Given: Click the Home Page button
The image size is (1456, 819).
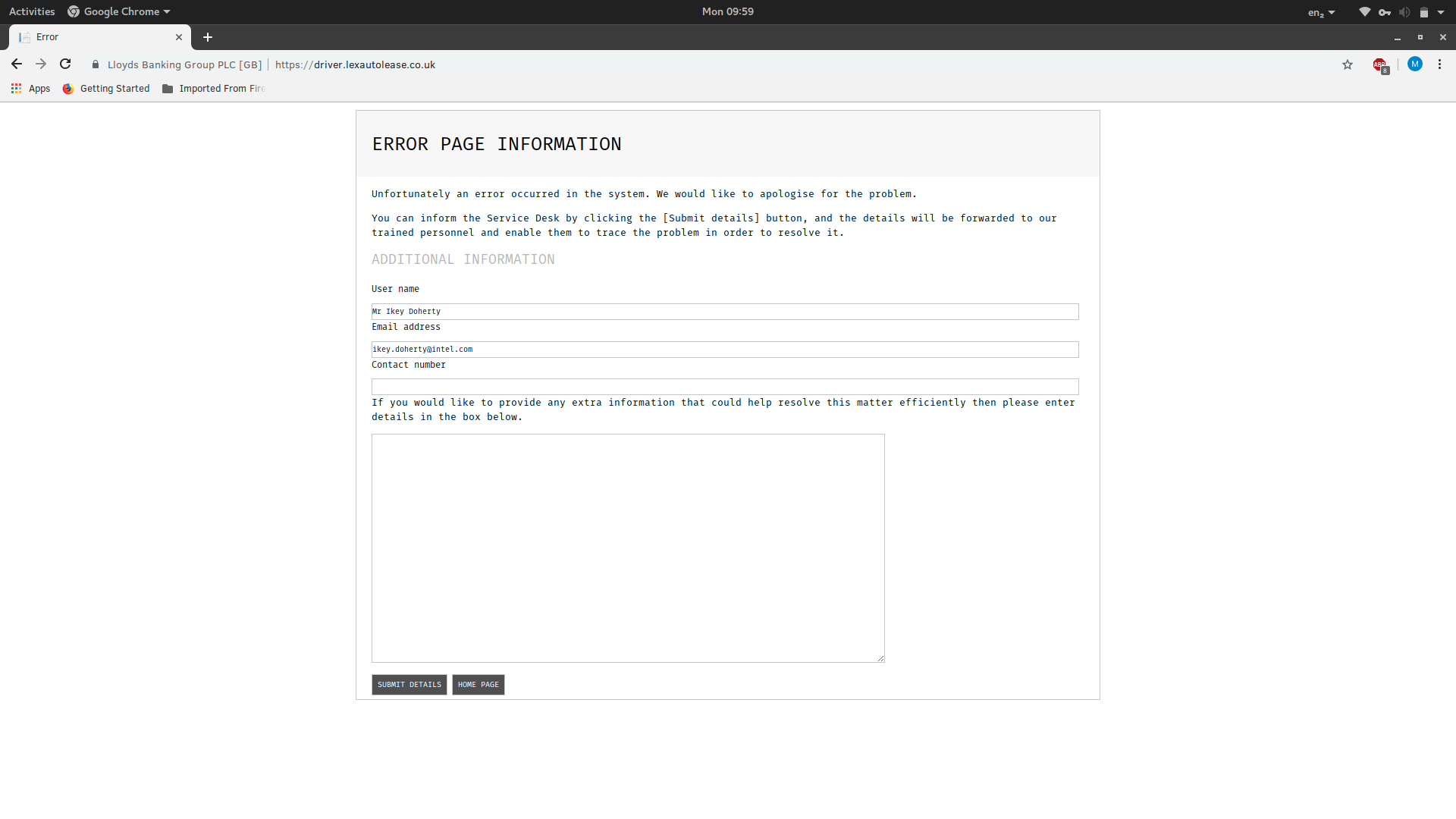Looking at the screenshot, I should 479,685.
